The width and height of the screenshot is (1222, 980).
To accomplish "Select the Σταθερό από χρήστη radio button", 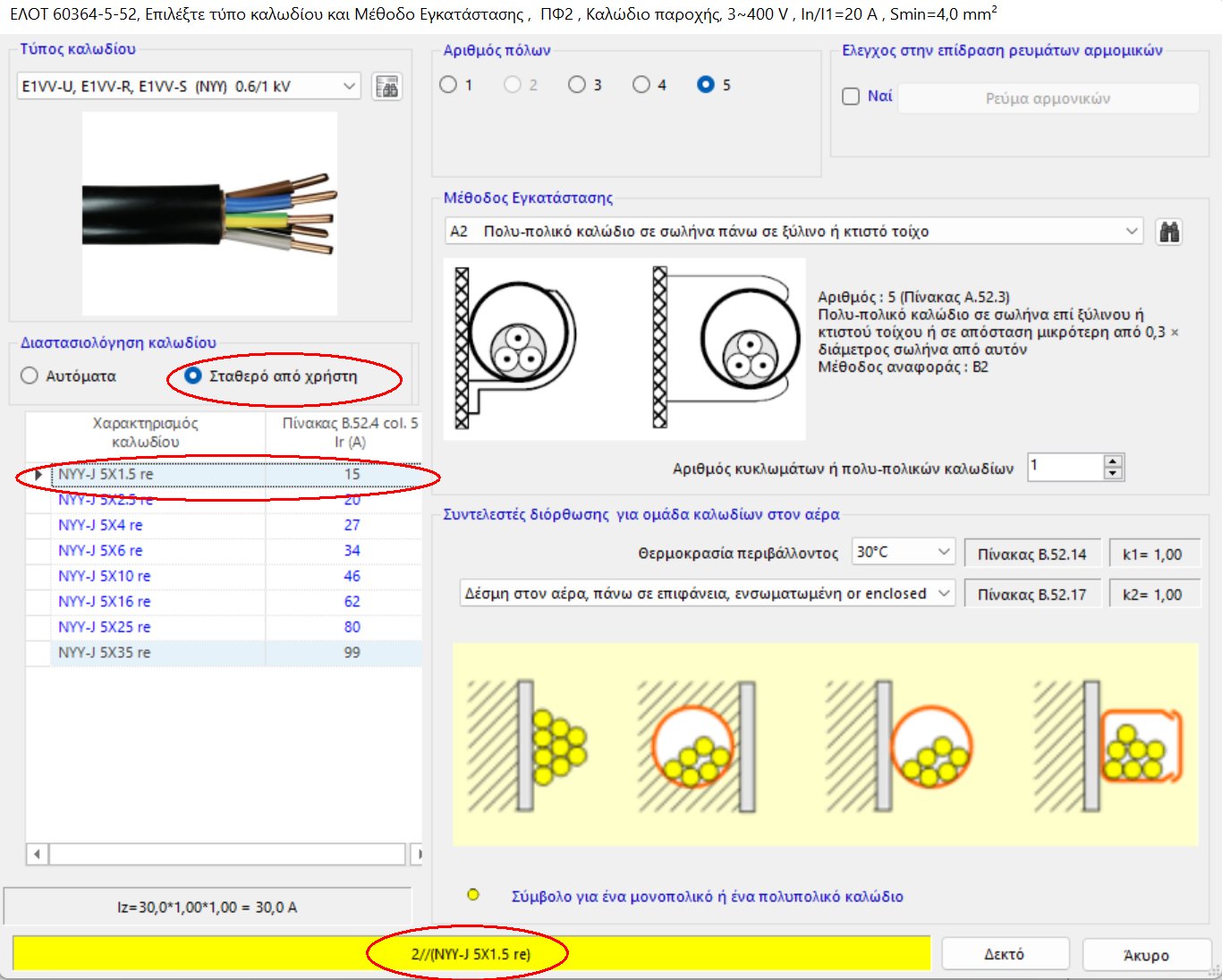I will 192,376.
